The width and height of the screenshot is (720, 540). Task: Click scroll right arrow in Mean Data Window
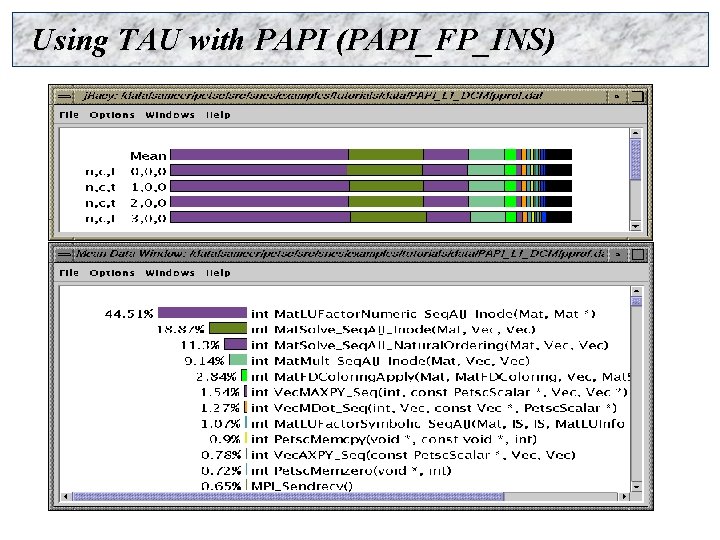tap(624, 496)
